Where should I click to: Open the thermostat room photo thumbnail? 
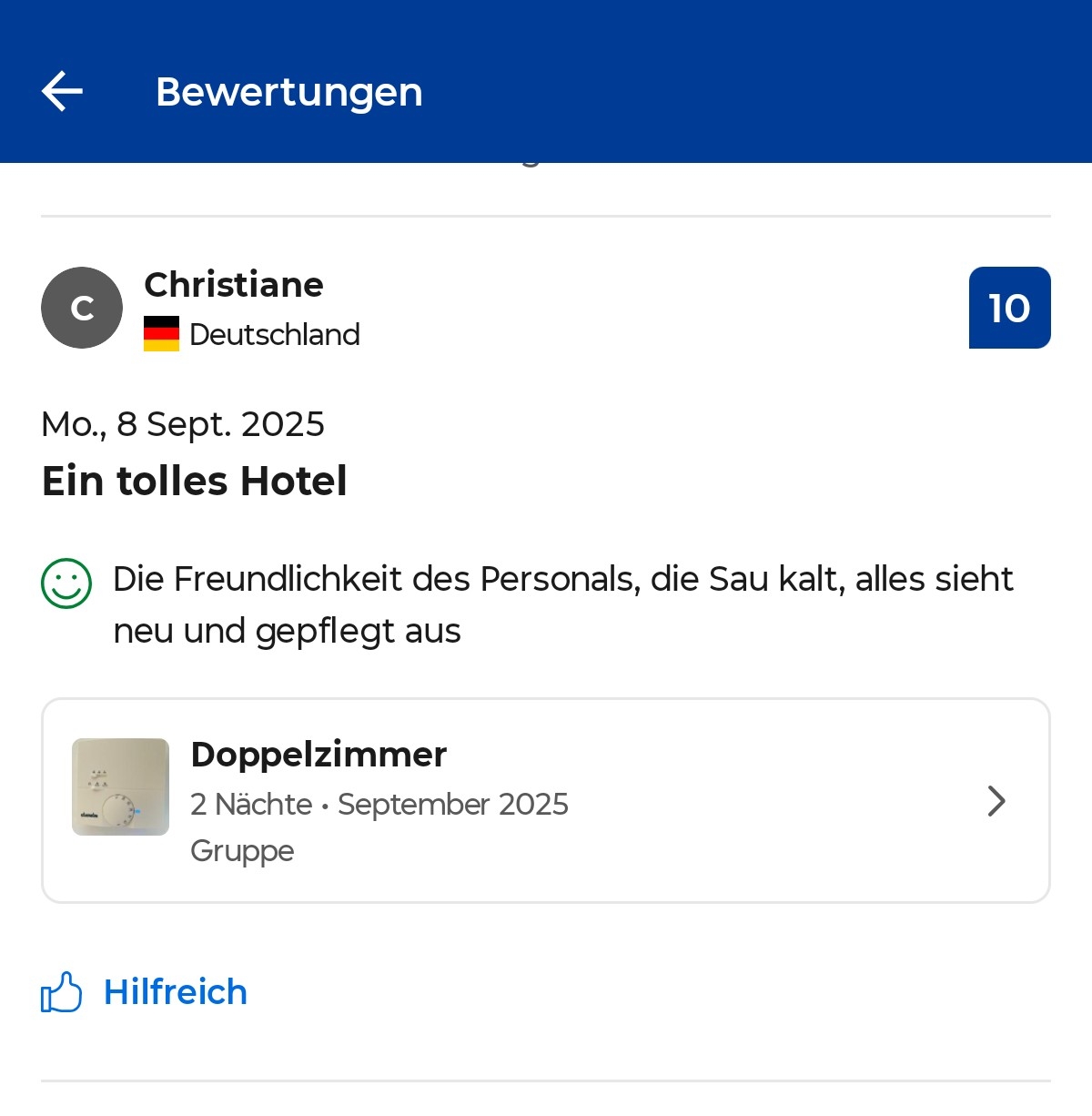(120, 786)
